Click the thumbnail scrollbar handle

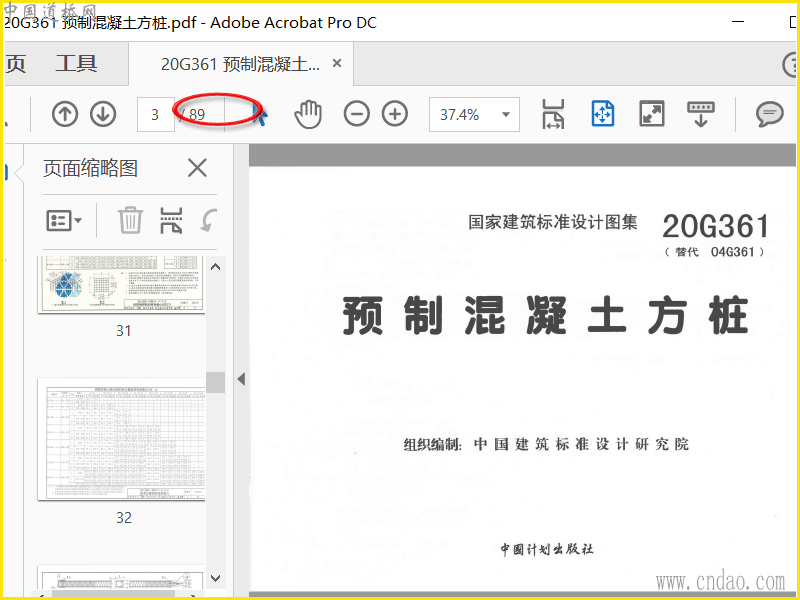pyautogui.click(x=215, y=382)
